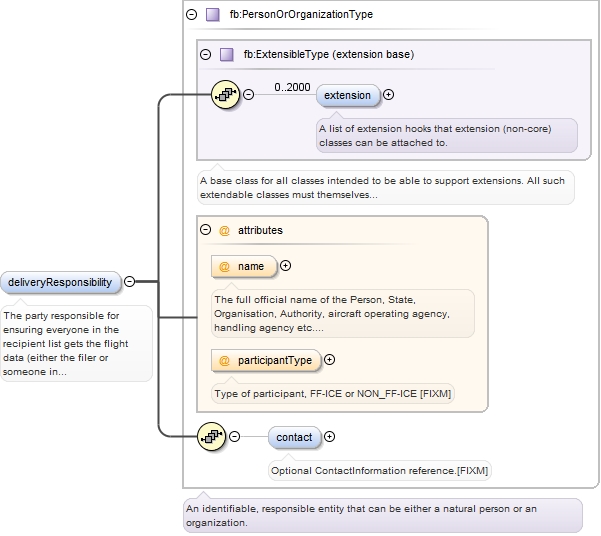Click the @ symbol inside participantType attribute
Image resolution: width=601 pixels, height=536 pixels.
tap(224, 360)
